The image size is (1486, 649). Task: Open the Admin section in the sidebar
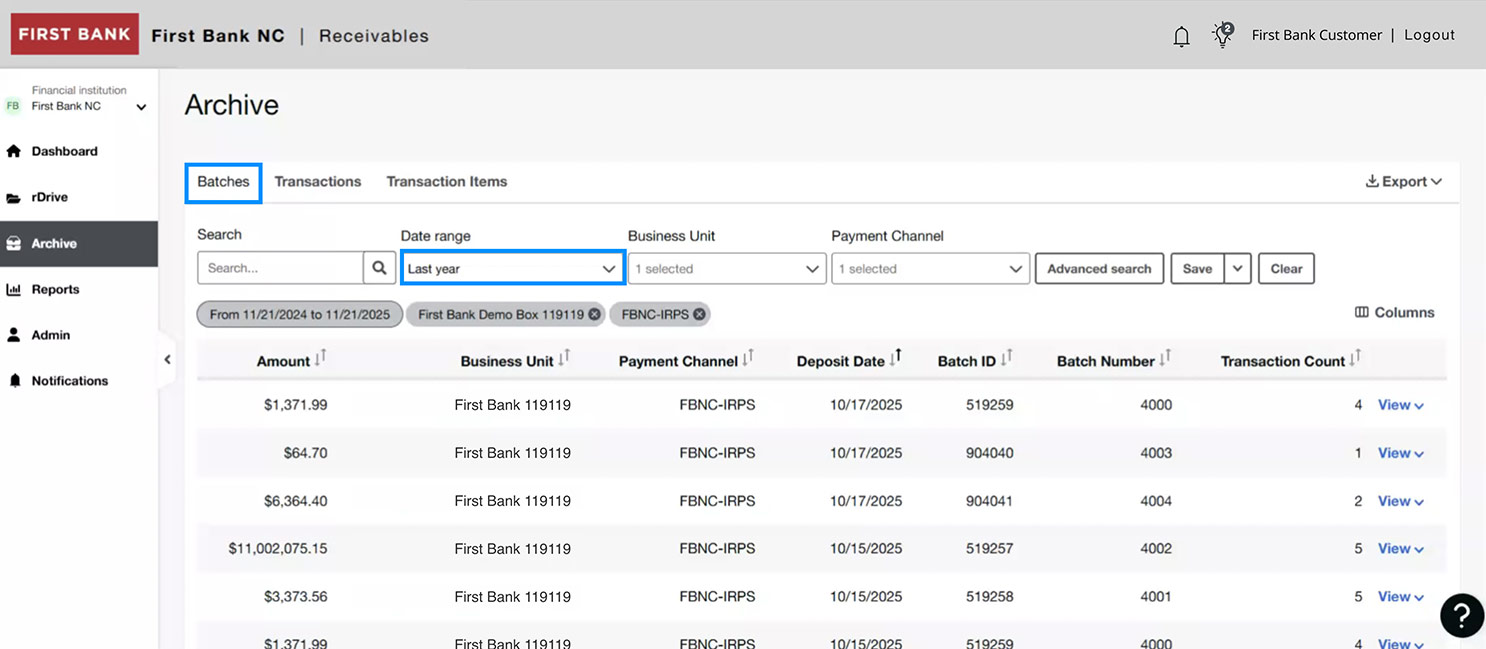[49, 334]
